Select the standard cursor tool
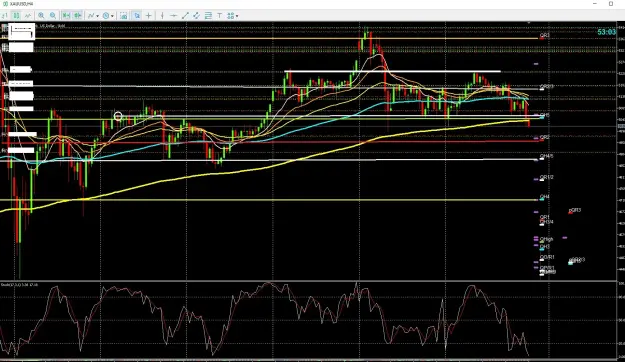Image resolution: width=625 pixels, height=362 pixels. point(137,16)
